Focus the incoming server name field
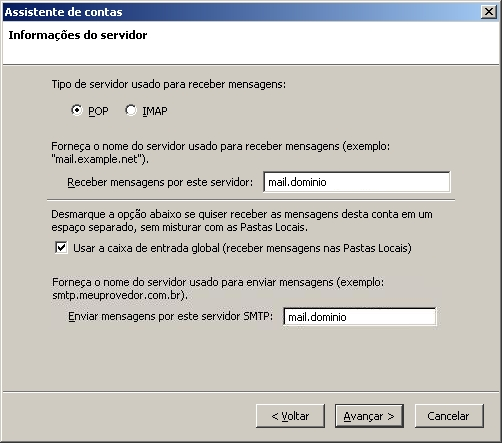The height and width of the screenshot is (443, 502). pos(356,182)
